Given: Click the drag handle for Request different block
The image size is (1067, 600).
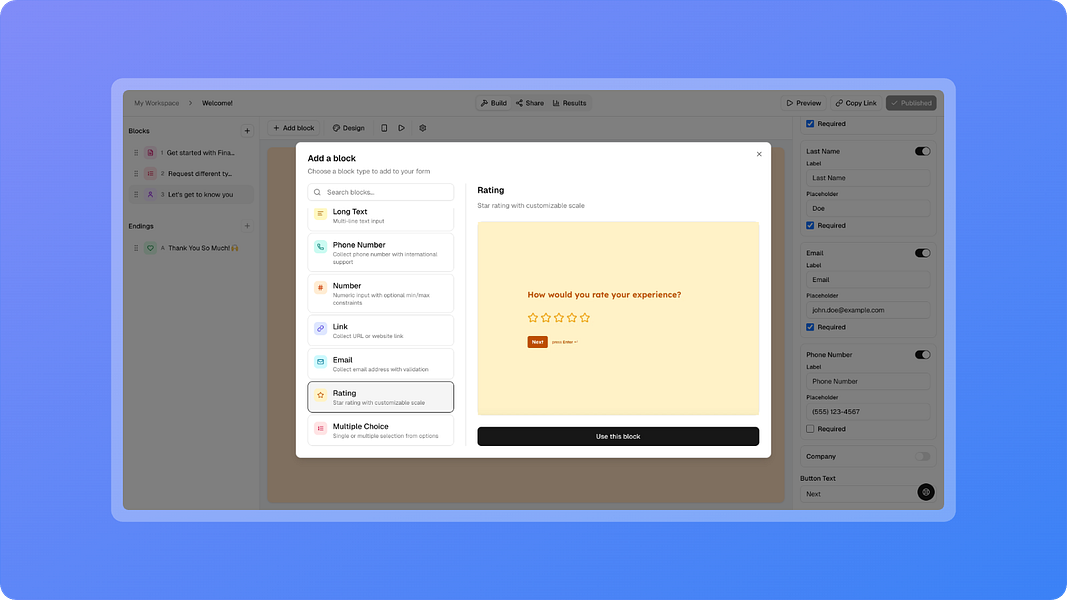Looking at the screenshot, I should [x=136, y=173].
